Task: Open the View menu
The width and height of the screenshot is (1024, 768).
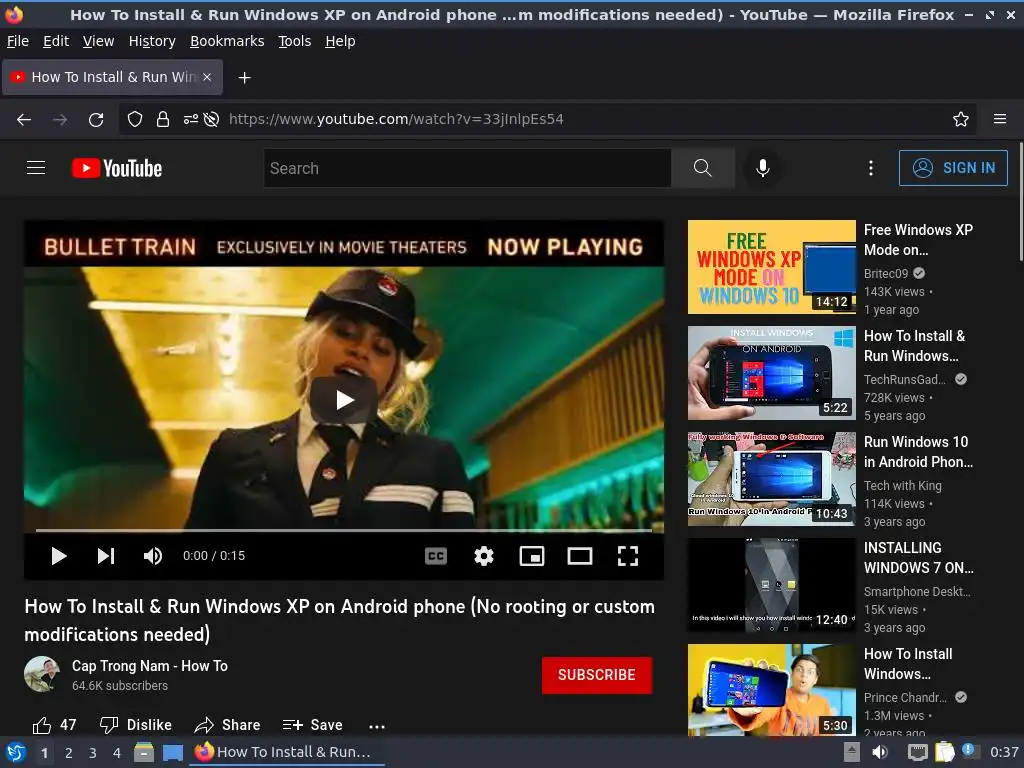Action: (x=99, y=41)
